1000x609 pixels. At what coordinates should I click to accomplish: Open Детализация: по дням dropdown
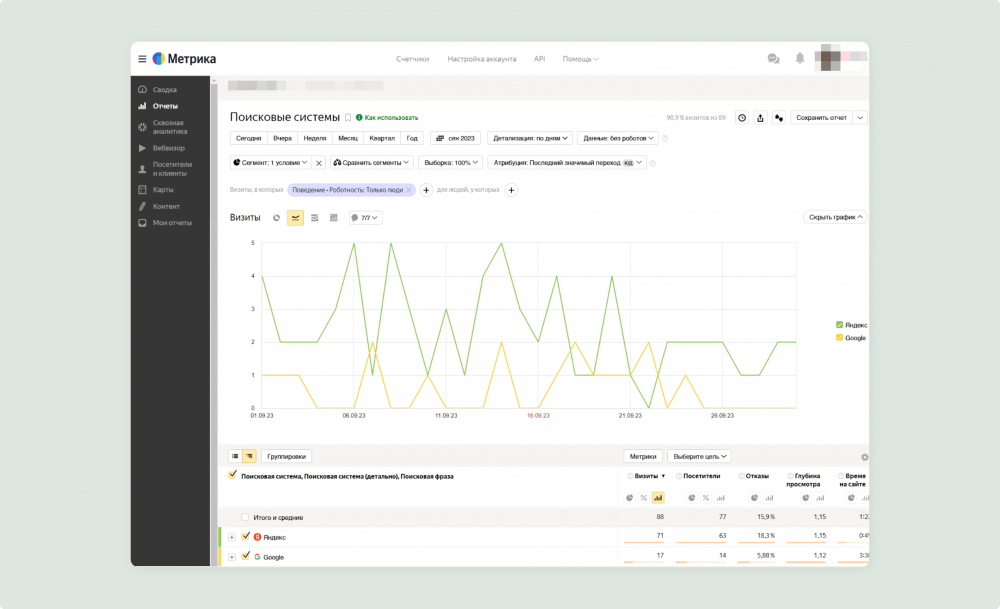pyautogui.click(x=530, y=138)
